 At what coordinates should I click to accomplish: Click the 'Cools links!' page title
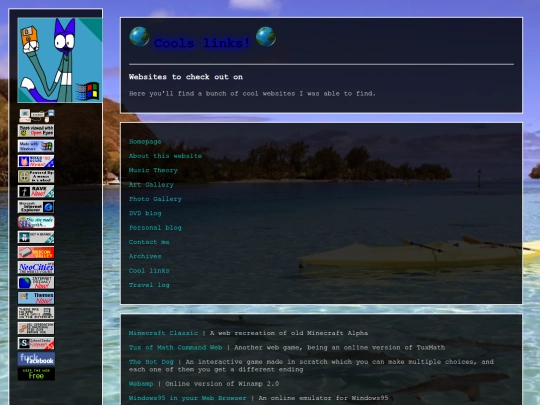tap(202, 43)
